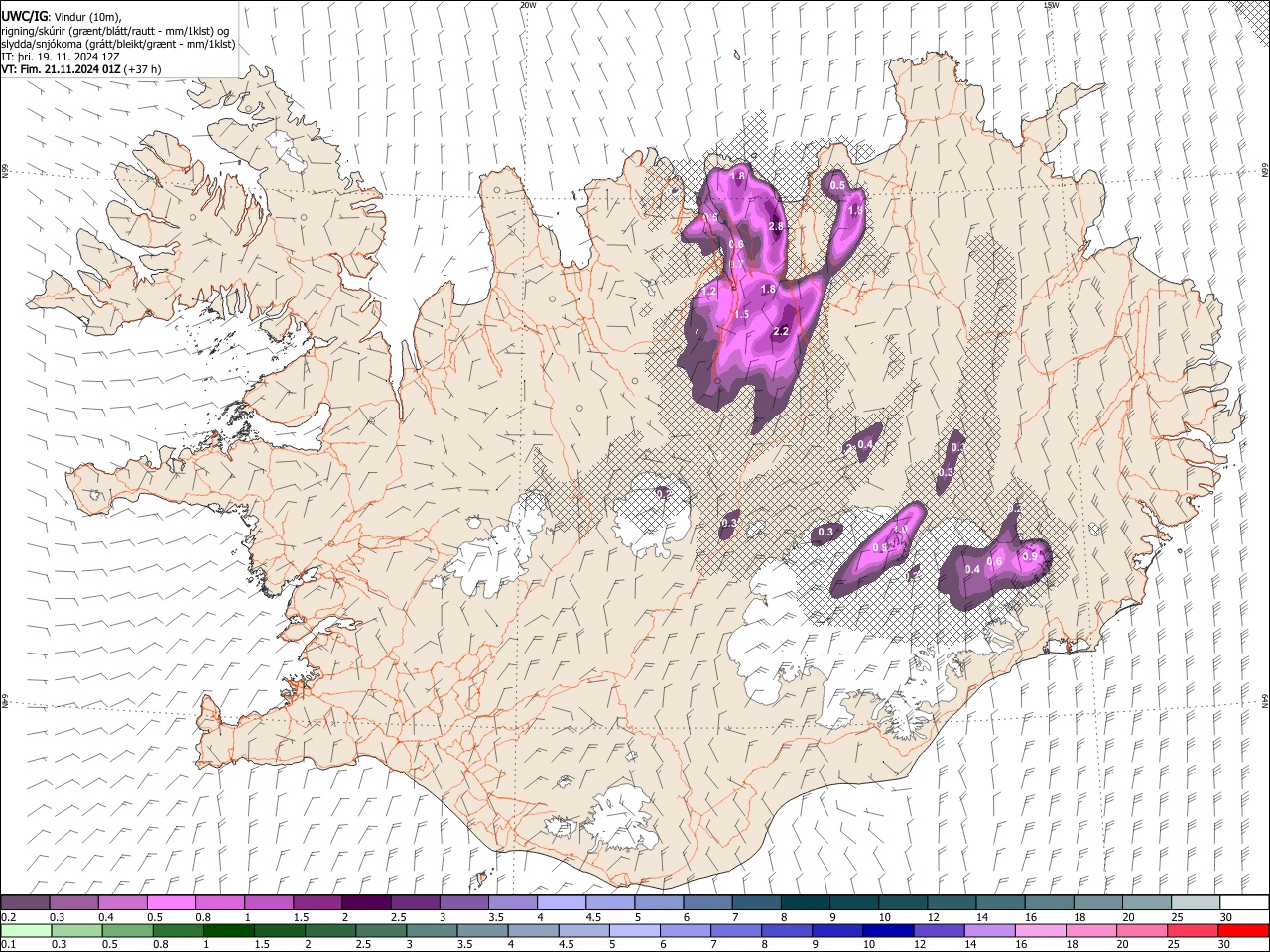Click the '2.5' label under the purple legend row
The height and width of the screenshot is (952, 1270).
point(399,917)
